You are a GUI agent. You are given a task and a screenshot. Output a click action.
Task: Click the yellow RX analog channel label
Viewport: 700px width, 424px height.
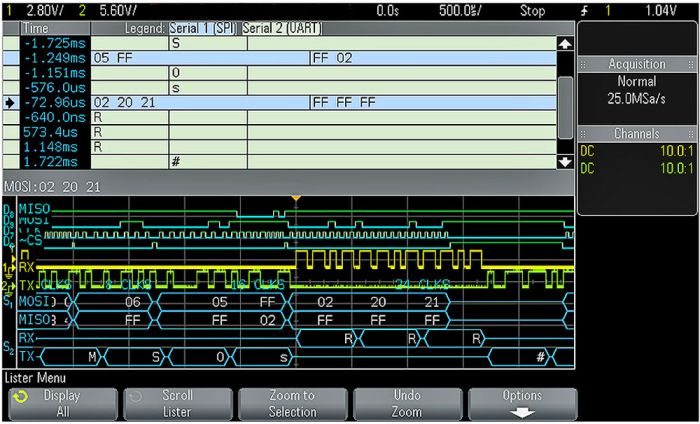(26, 267)
